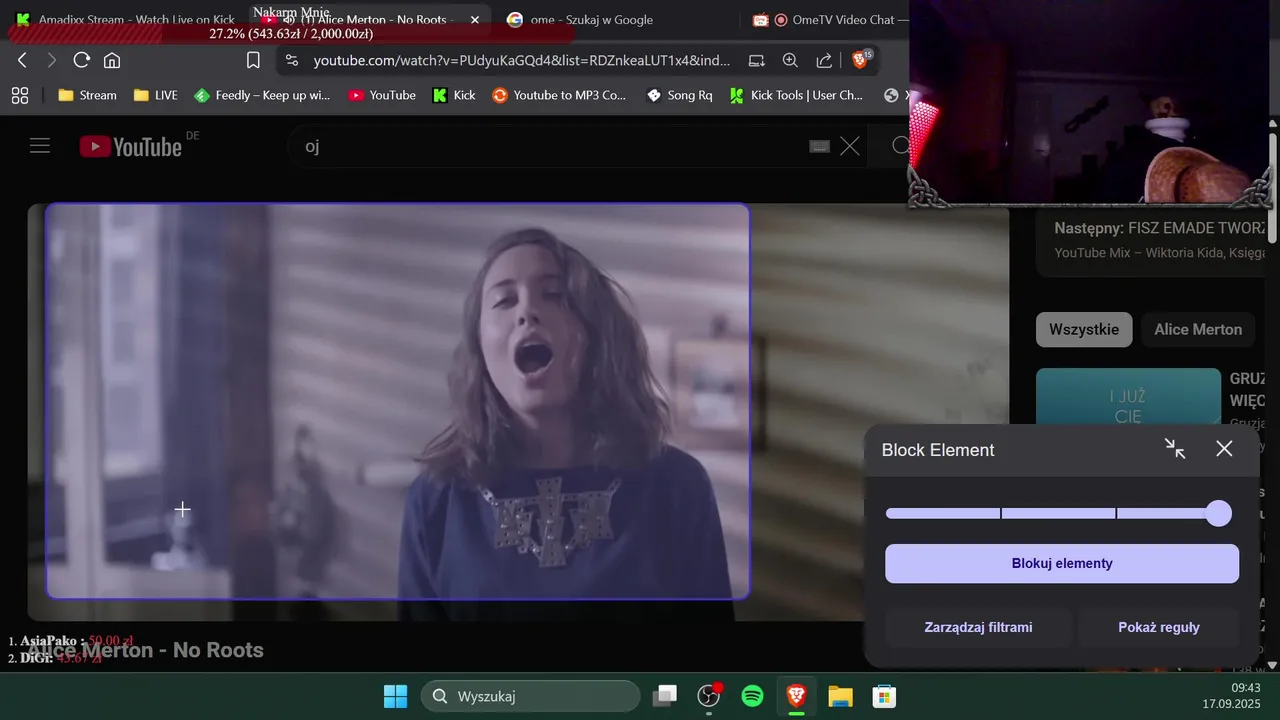Open Youtube to MP3 Converter bookmark
The image size is (1280, 720).
(559, 95)
